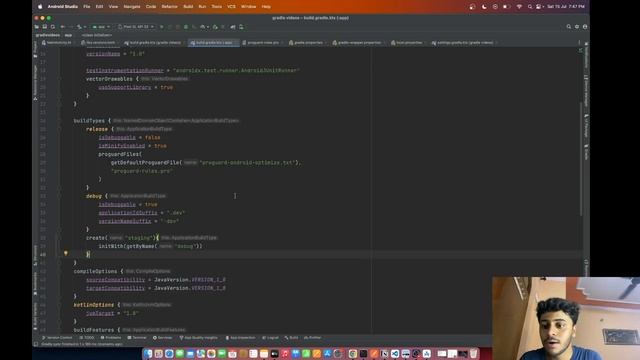Image resolution: width=640 pixels, height=360 pixels.
Task: Click the Make Project hammer icon
Action: coord(80,27)
